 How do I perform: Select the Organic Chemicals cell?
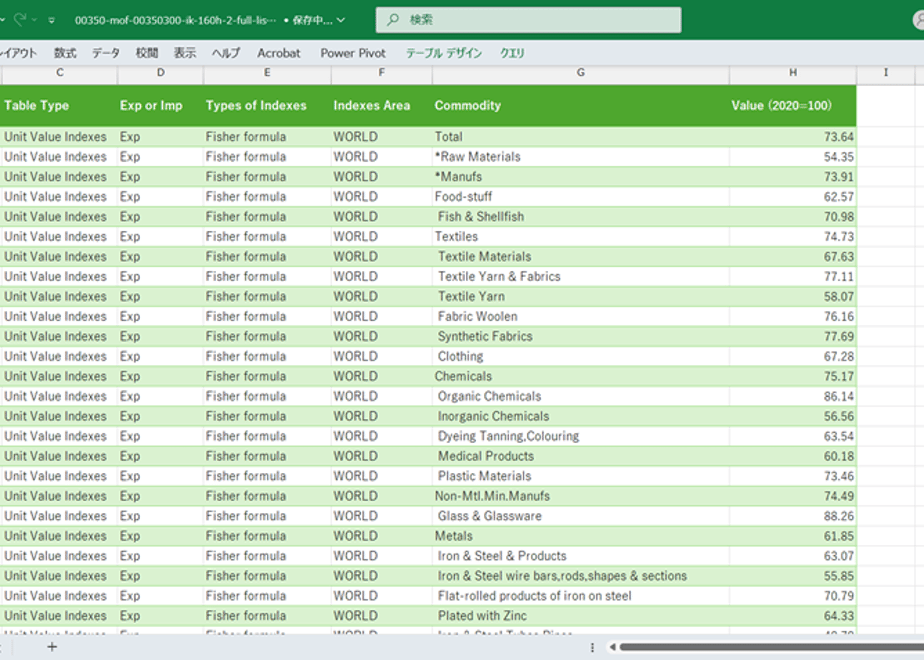pyautogui.click(x=580, y=397)
